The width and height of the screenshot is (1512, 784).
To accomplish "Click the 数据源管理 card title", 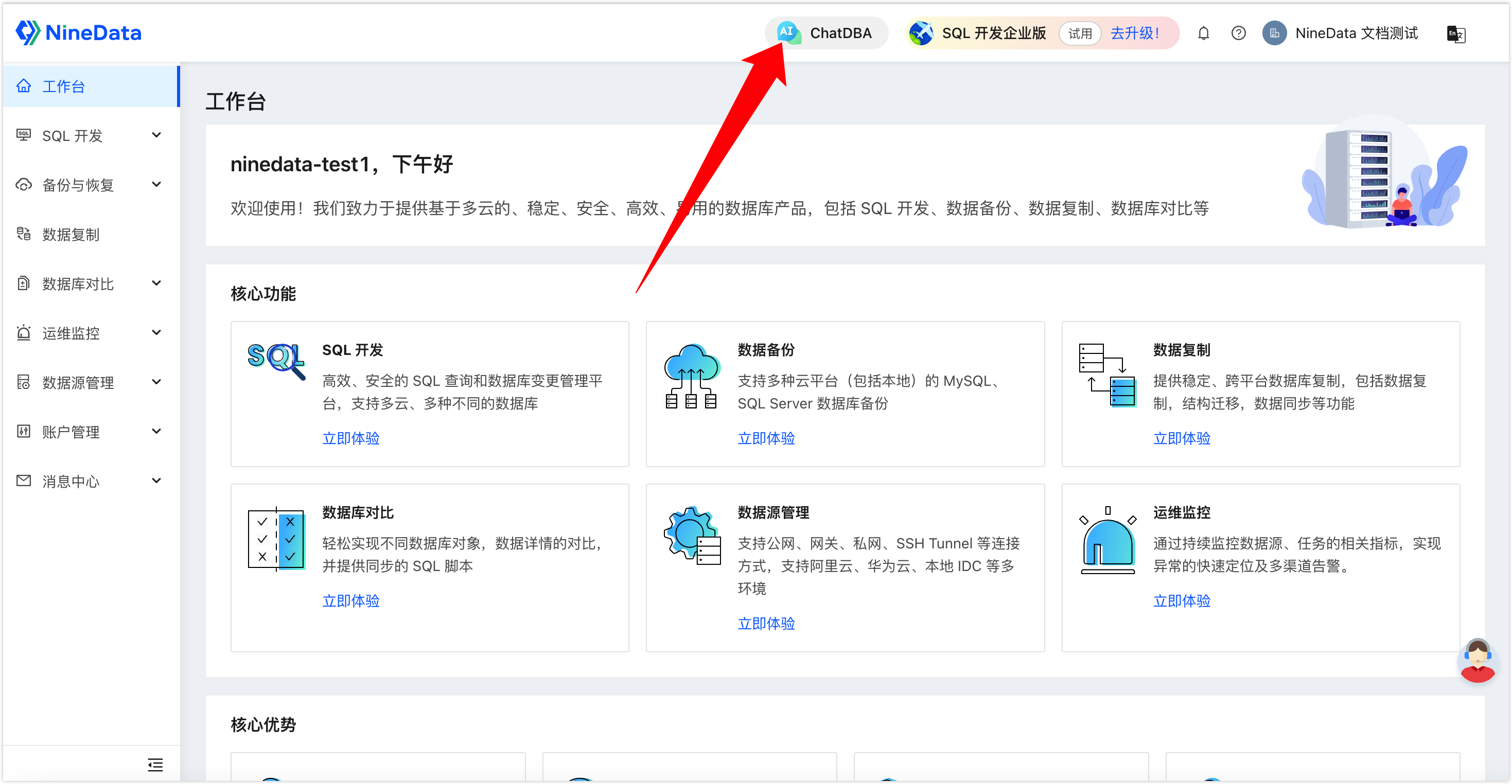I will pos(773,513).
